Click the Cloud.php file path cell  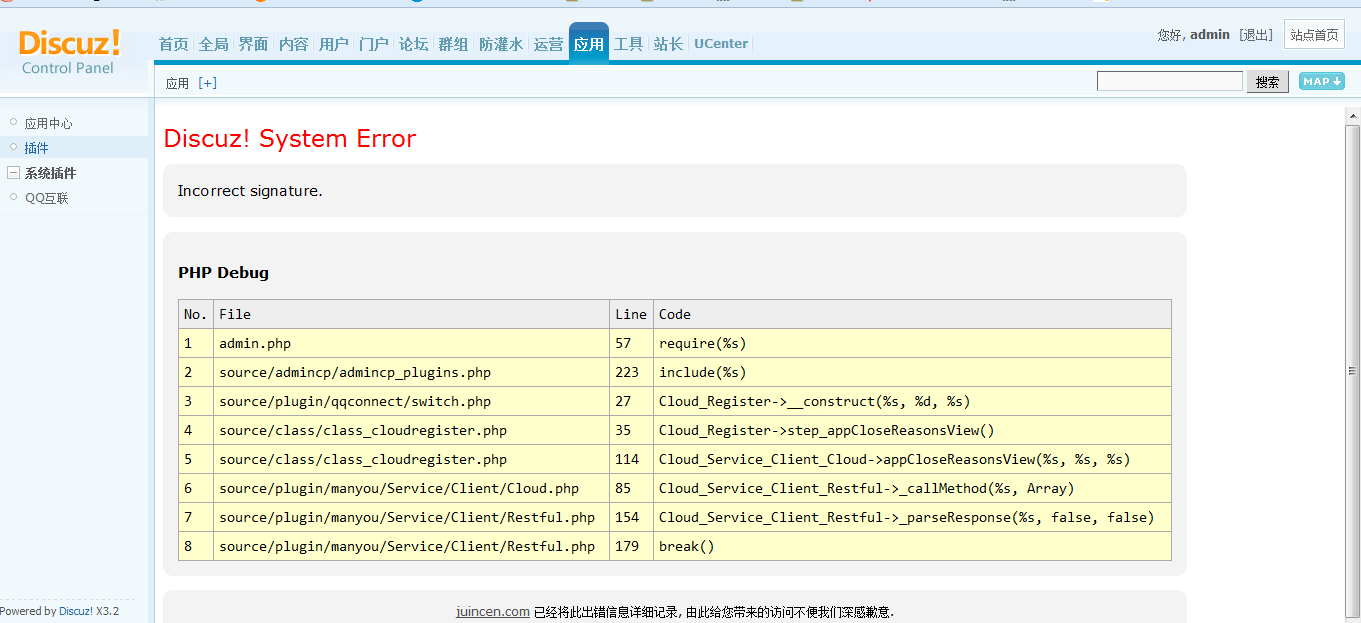[411, 488]
